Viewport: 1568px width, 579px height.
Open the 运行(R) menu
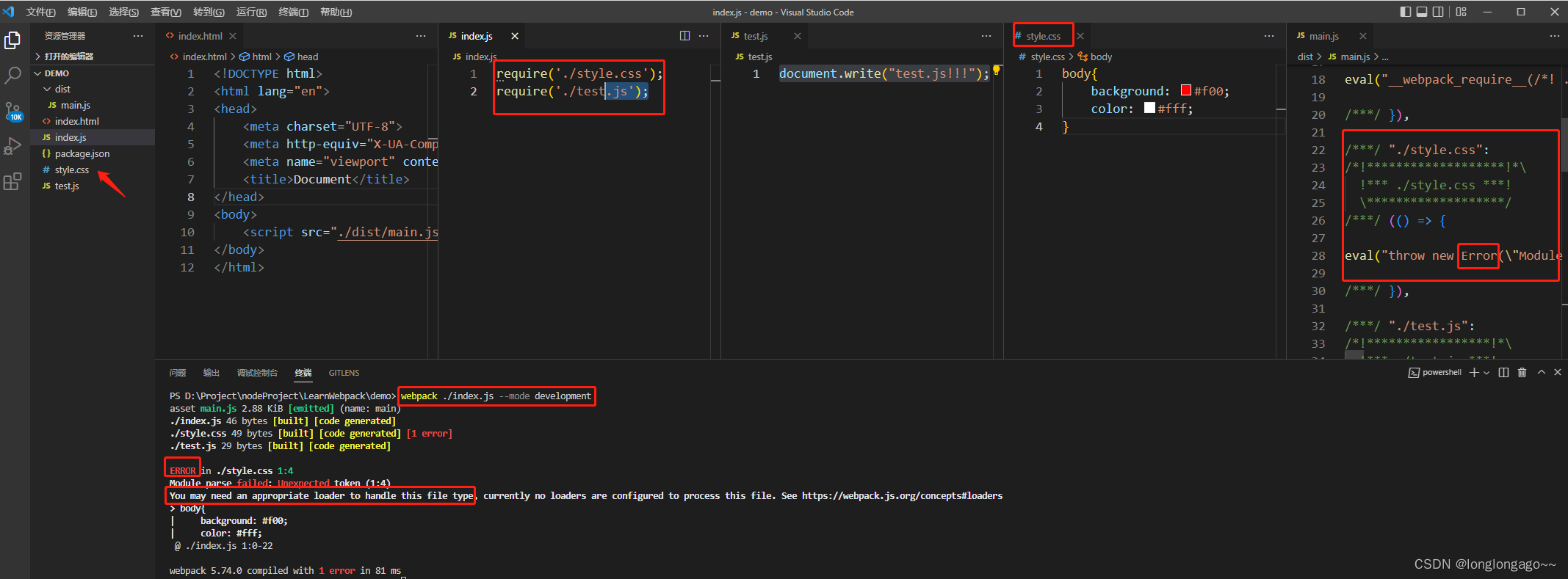(x=251, y=12)
